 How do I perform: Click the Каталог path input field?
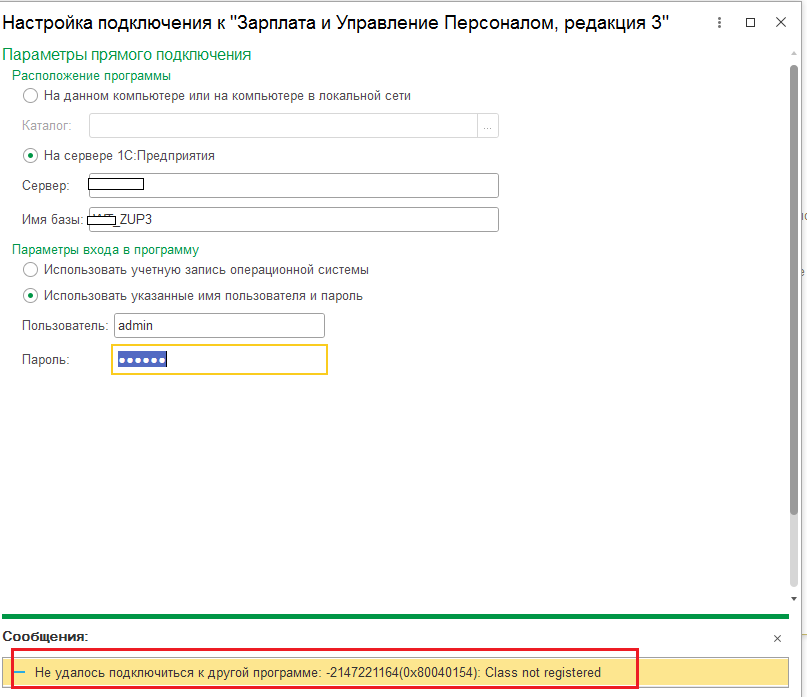(283, 126)
